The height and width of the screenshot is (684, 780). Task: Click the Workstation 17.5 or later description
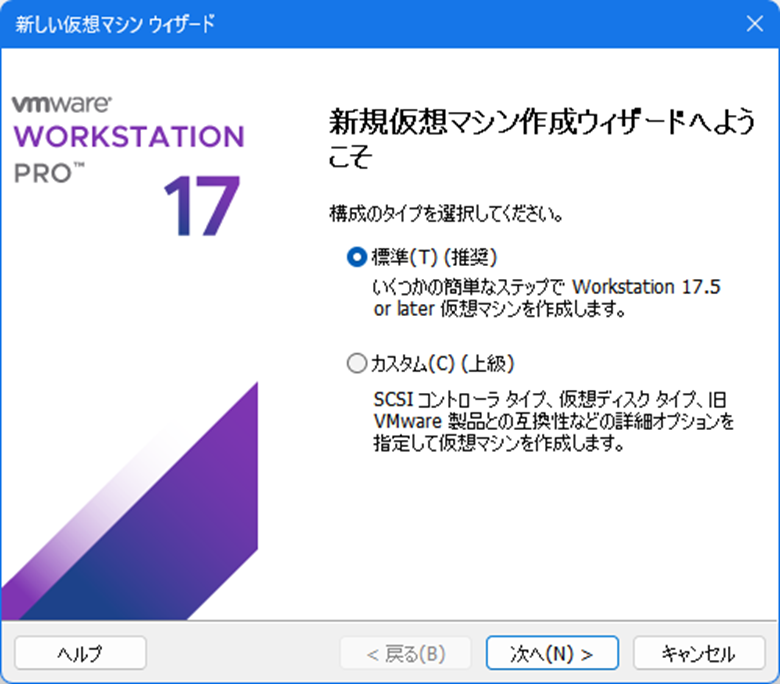[546, 298]
